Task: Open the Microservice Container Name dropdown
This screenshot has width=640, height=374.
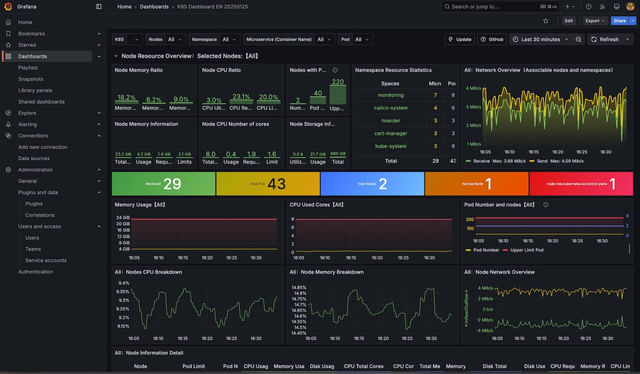Action: tap(324, 40)
